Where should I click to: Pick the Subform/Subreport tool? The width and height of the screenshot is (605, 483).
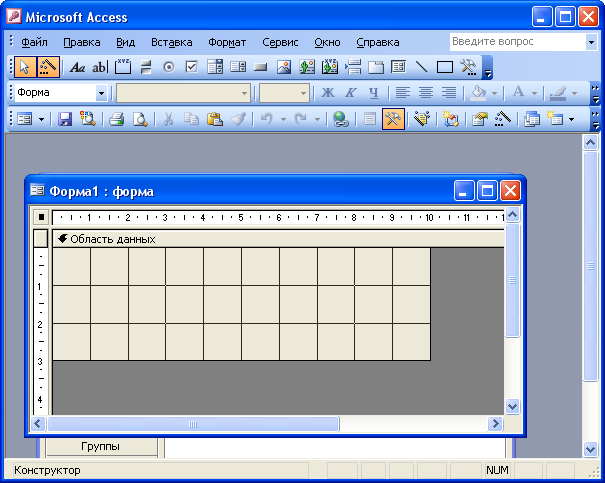point(399,67)
